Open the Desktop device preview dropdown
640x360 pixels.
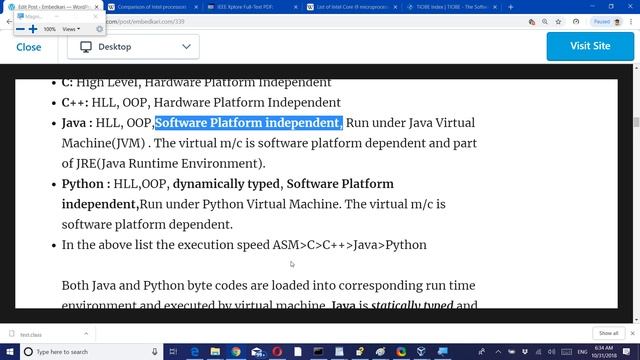[x=133, y=47]
